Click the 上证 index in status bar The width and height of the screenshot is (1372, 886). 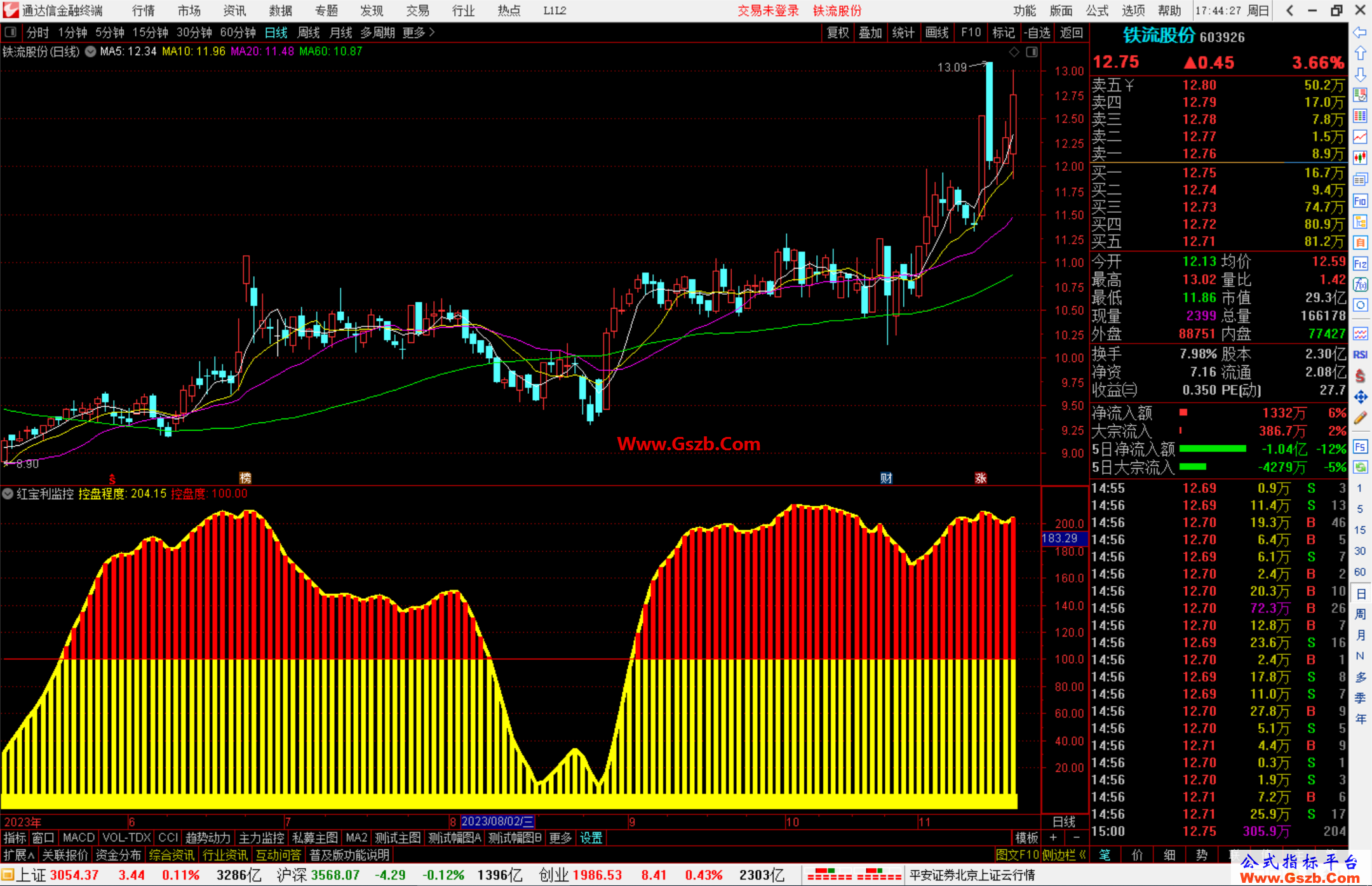[x=31, y=875]
